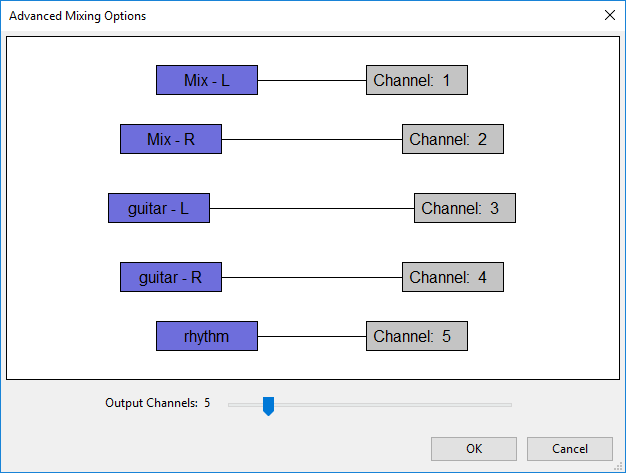This screenshot has width=626, height=473.
Task: Click slider track right of the thumb
Action: pyautogui.click(x=400, y=405)
